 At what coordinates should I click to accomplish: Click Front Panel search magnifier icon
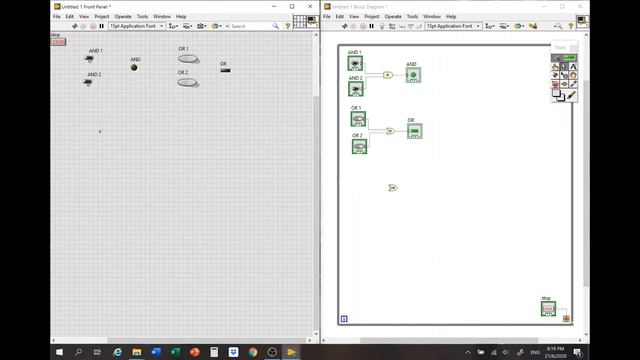pyautogui.click(x=276, y=26)
